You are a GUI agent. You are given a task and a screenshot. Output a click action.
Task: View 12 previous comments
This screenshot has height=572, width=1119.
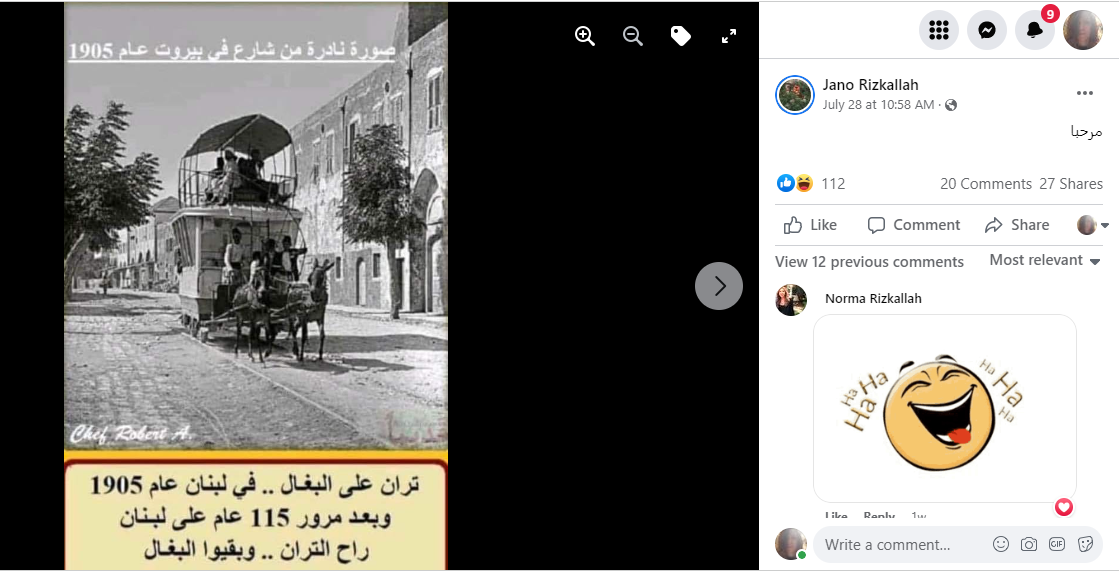coord(869,262)
